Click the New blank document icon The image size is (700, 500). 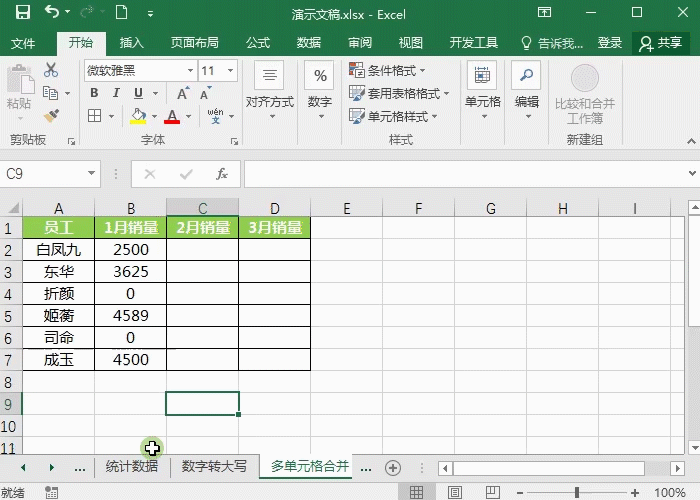coord(121,12)
